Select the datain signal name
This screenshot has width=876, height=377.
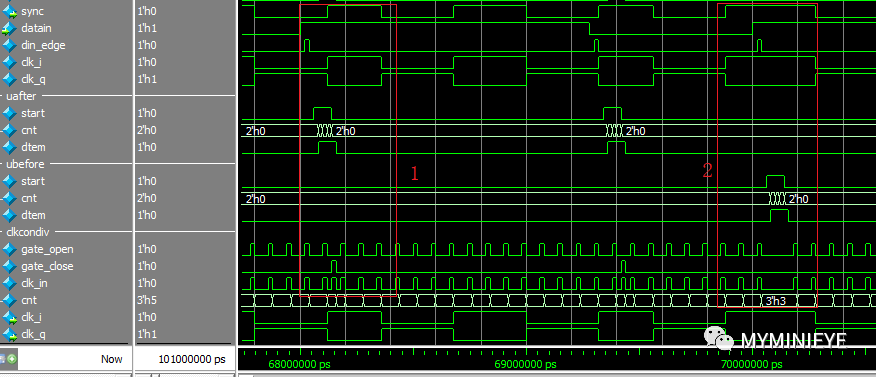(x=36, y=28)
